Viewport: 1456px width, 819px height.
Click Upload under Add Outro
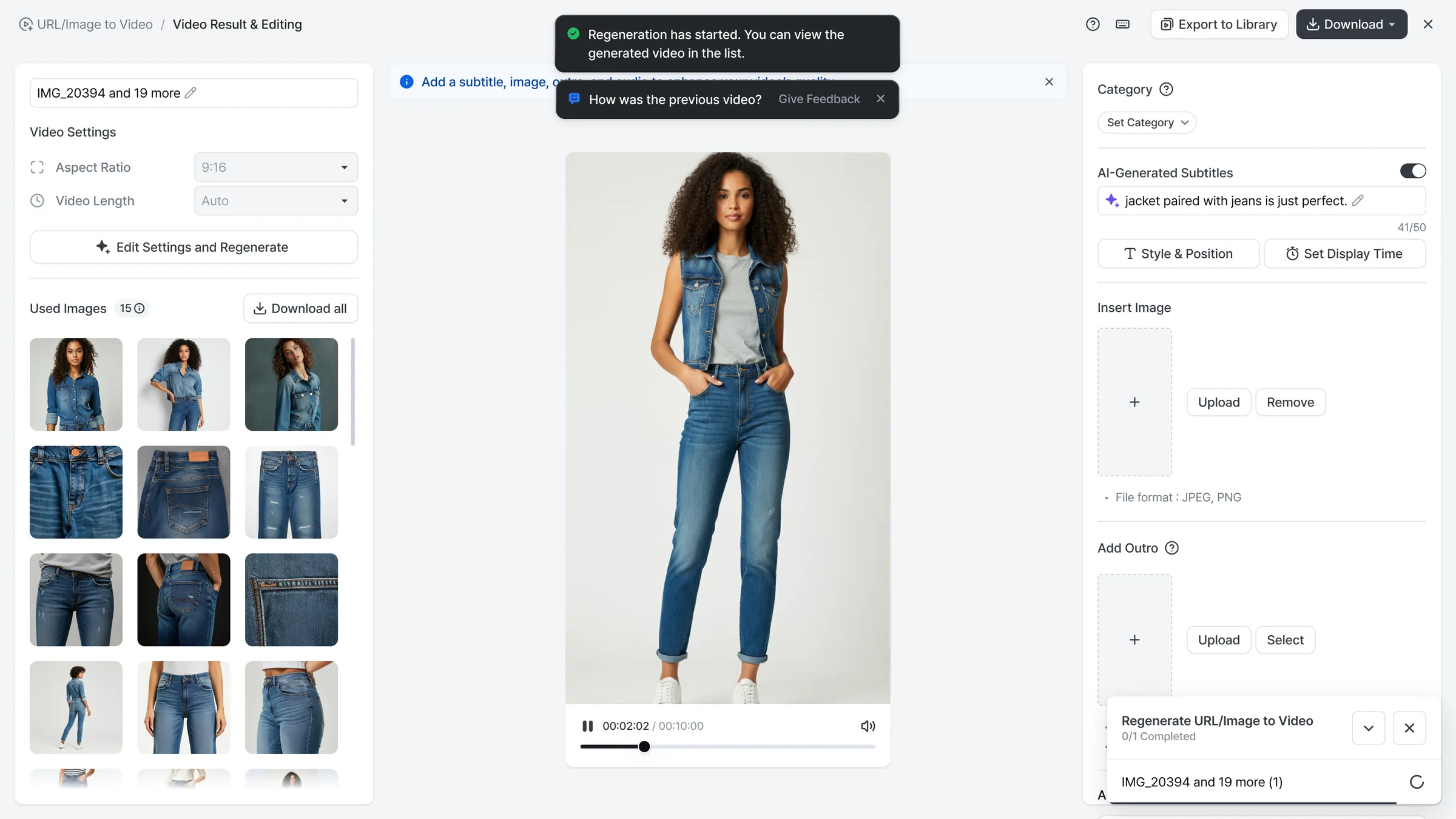tap(1219, 640)
